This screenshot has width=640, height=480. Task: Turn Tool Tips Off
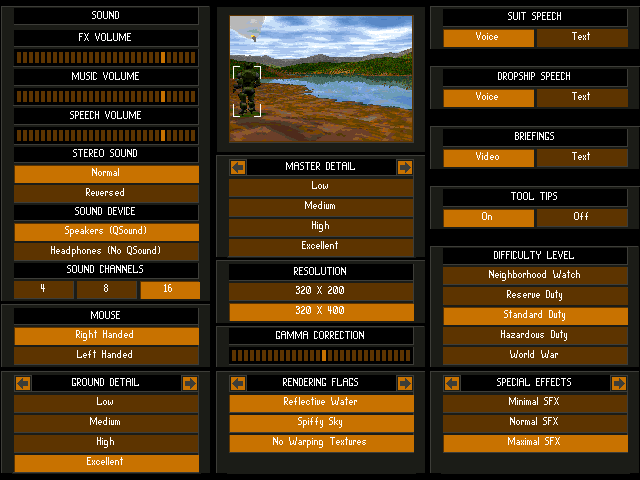point(582,218)
